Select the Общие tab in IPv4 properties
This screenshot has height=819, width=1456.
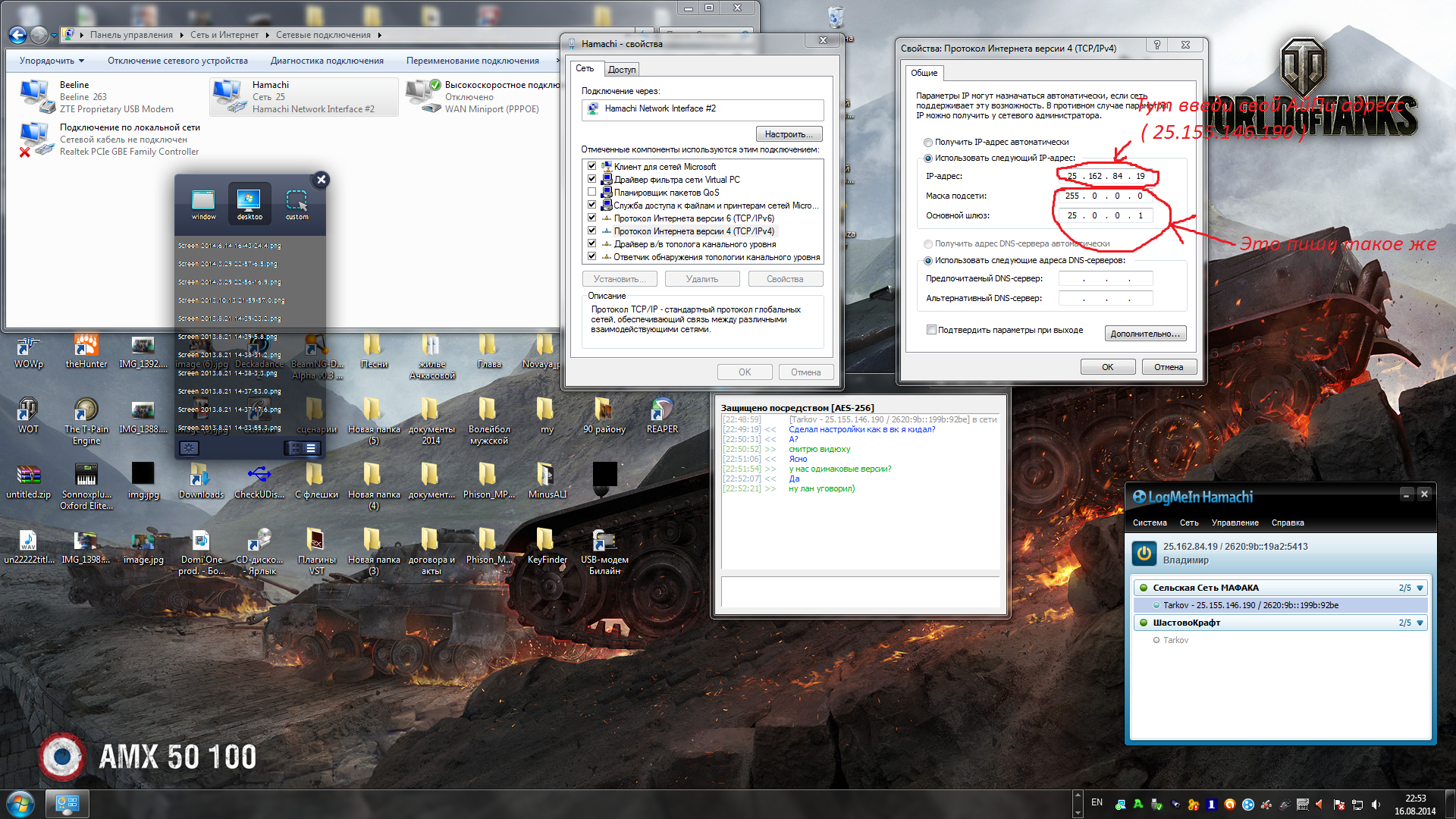pyautogui.click(x=924, y=73)
